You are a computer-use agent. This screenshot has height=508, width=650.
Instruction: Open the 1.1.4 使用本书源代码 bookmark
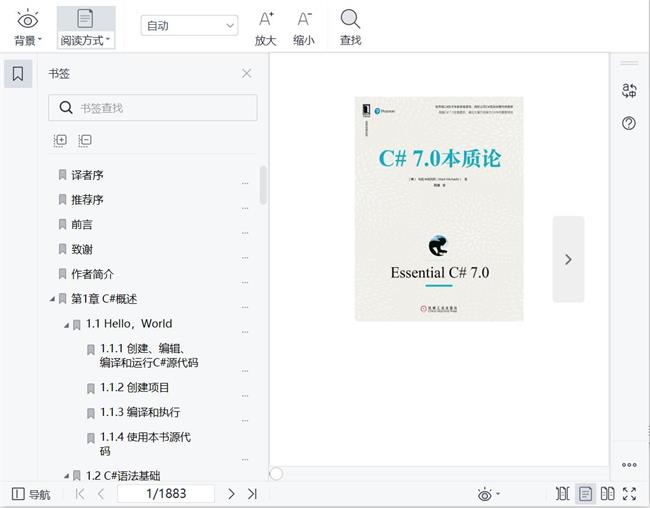pyautogui.click(x=145, y=444)
